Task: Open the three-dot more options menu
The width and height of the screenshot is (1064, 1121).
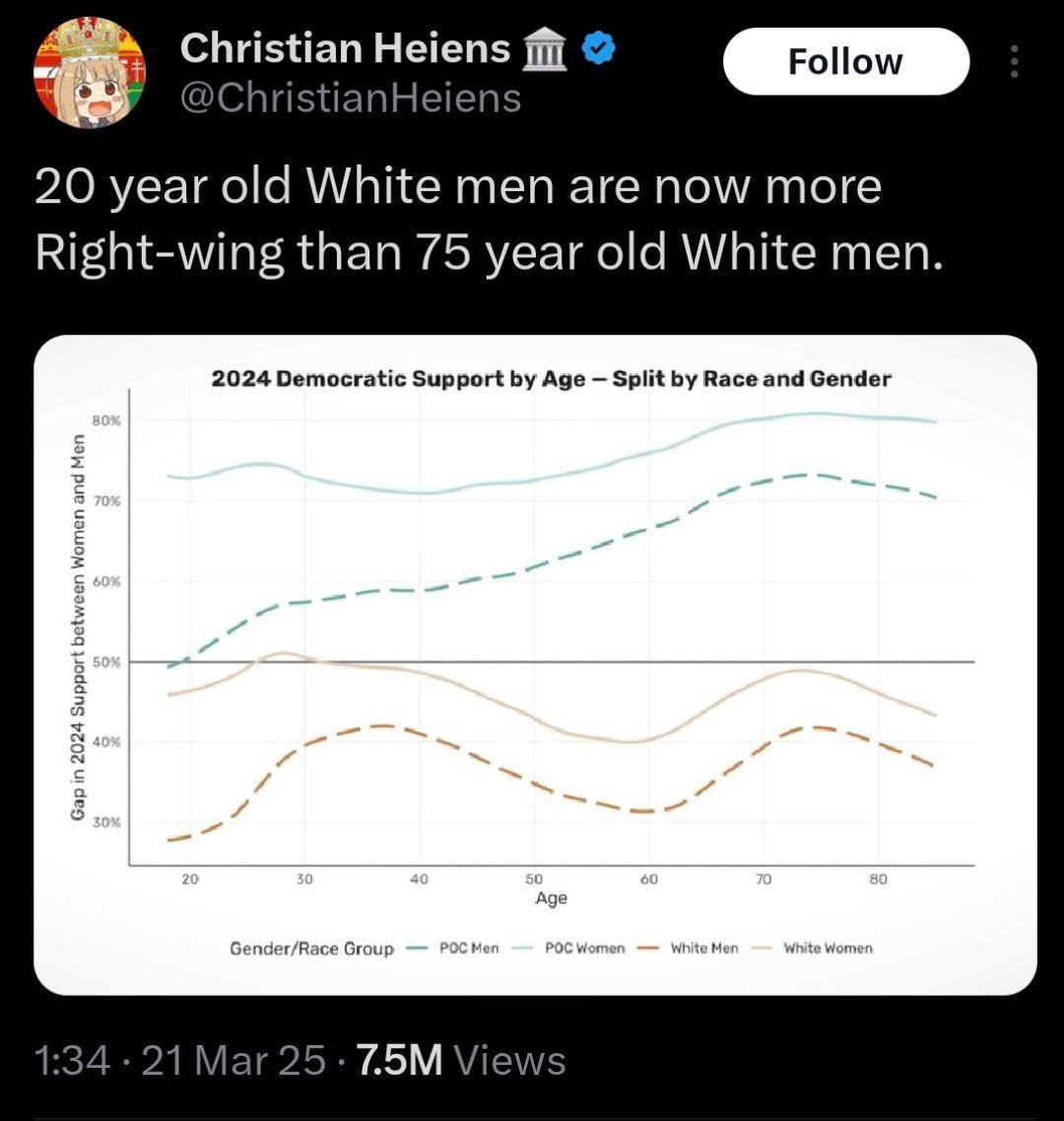Action: pyautogui.click(x=1015, y=62)
